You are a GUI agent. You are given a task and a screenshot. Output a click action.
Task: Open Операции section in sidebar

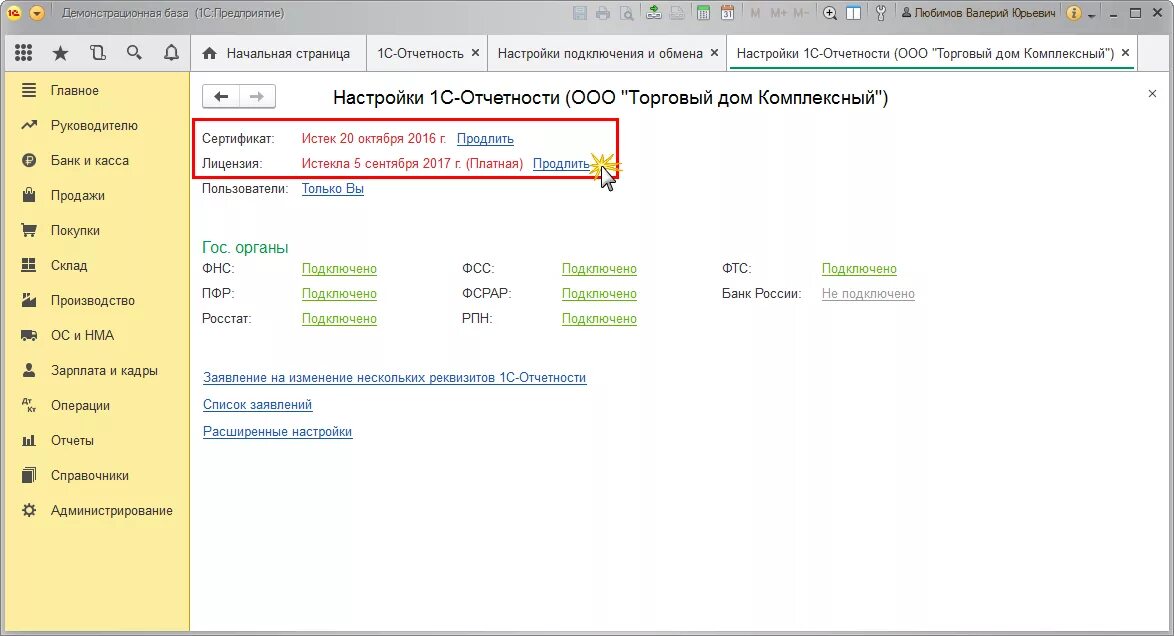[x=96, y=405]
